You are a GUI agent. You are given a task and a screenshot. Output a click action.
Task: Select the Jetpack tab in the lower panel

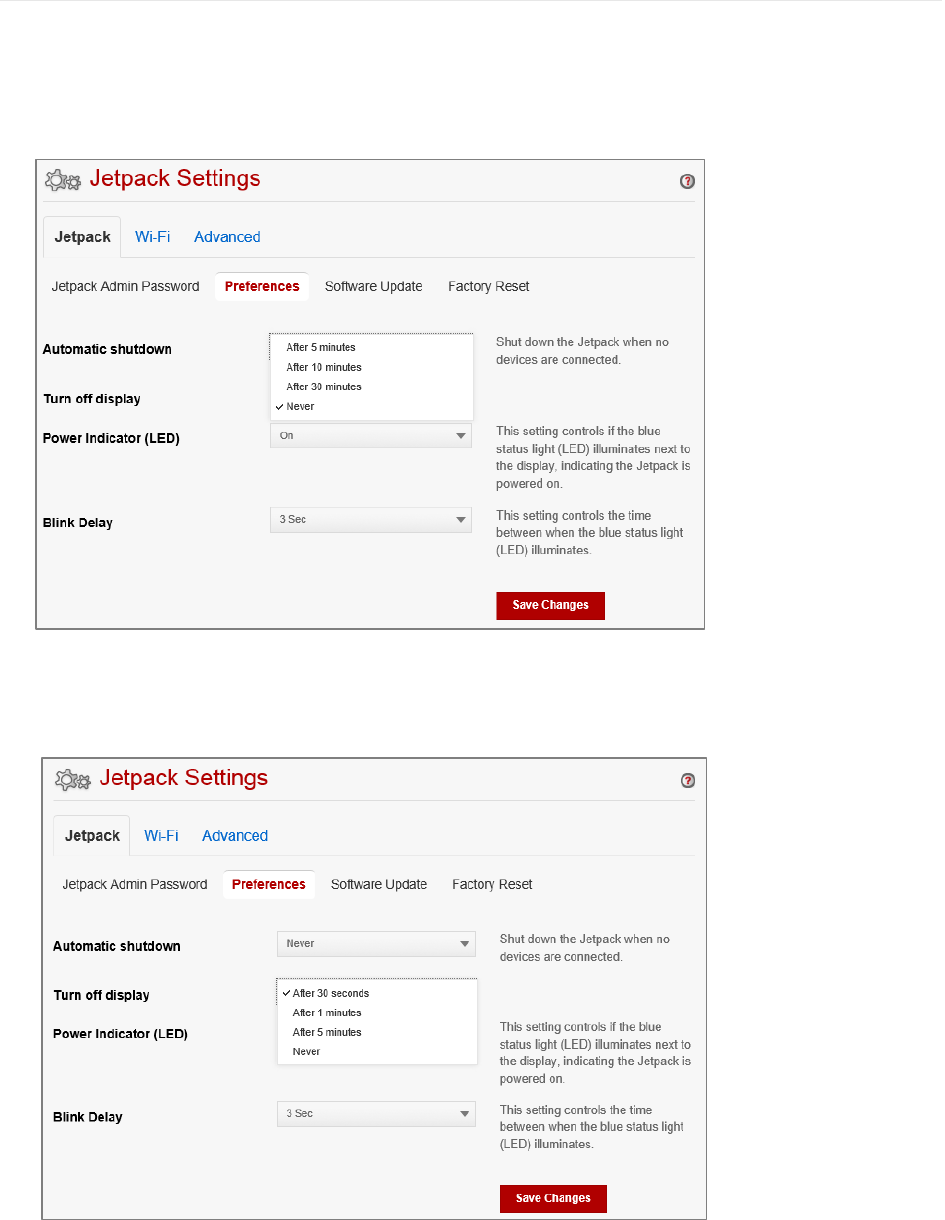pos(92,836)
